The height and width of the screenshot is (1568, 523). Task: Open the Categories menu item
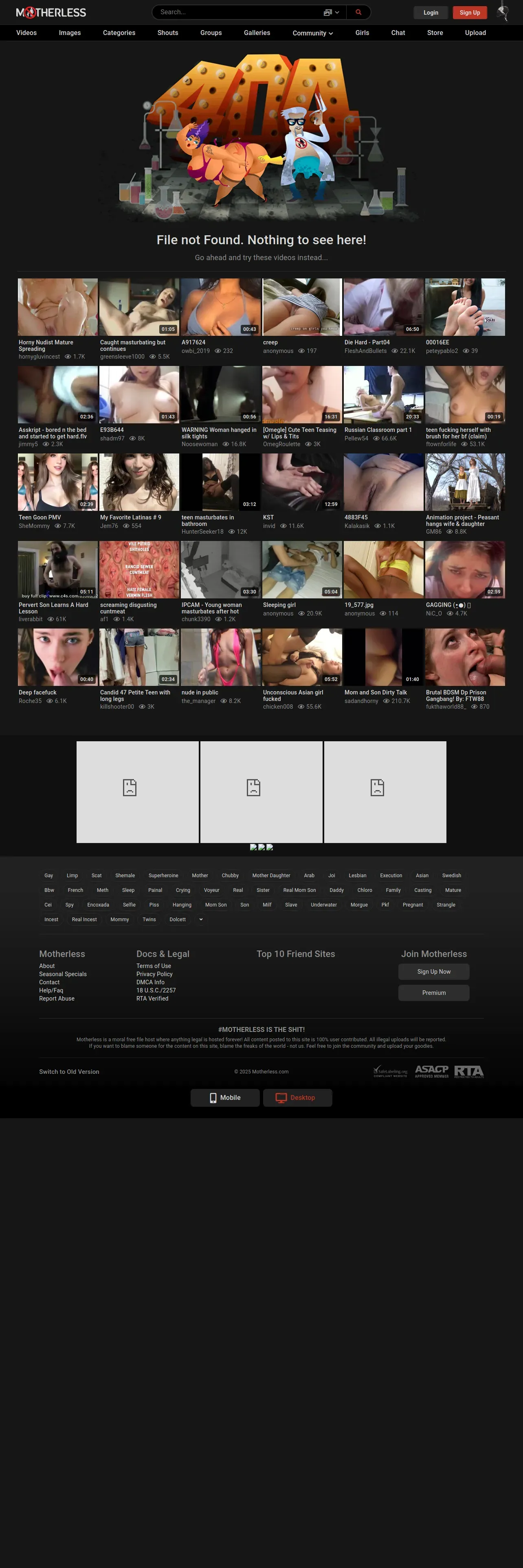pyautogui.click(x=119, y=33)
